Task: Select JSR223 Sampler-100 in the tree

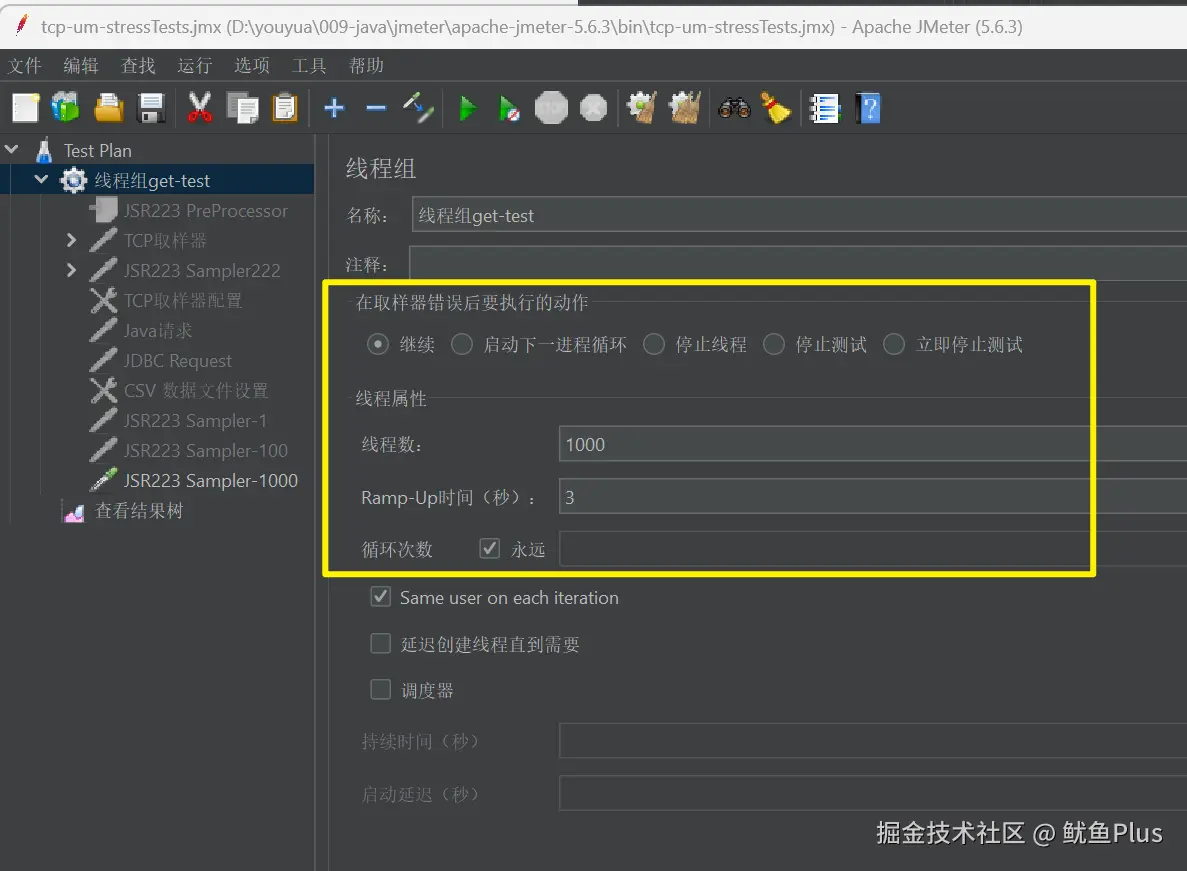Action: (205, 450)
